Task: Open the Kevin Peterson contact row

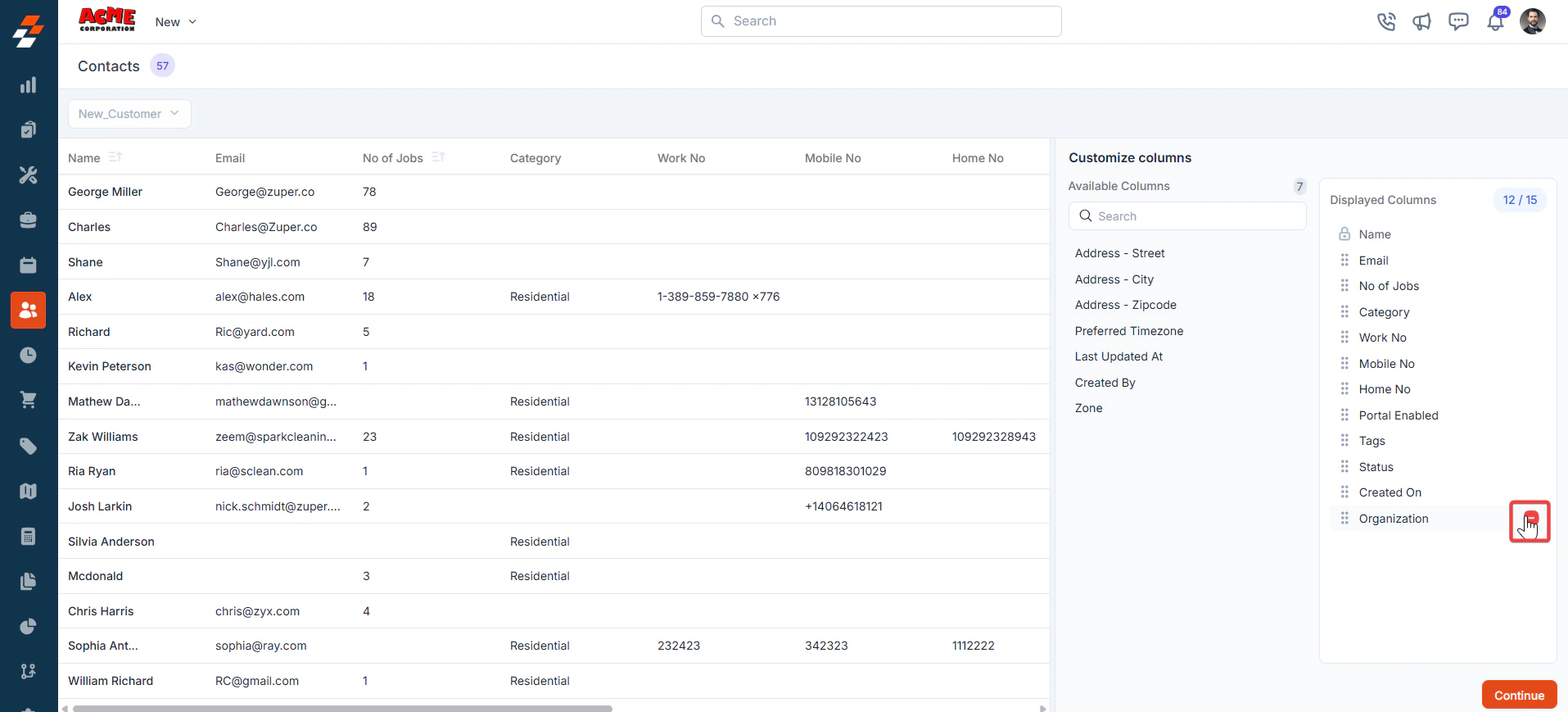Action: pyautogui.click(x=554, y=366)
